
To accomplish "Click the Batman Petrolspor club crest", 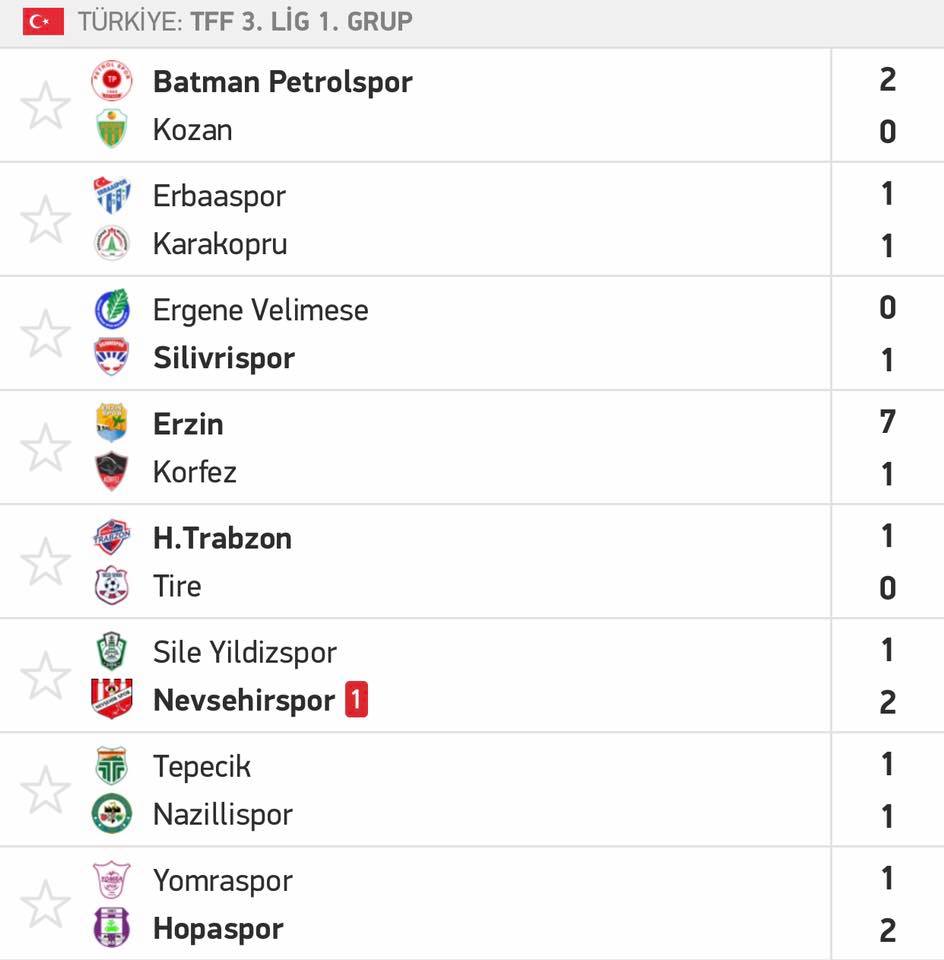I will [x=111, y=80].
